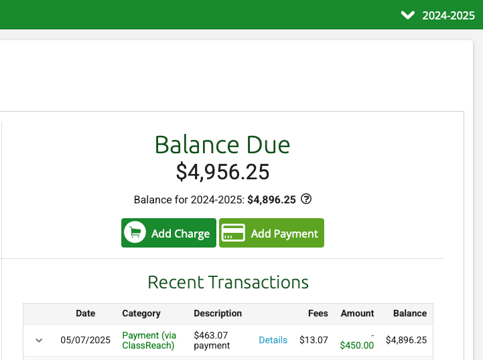Click the Add Payment button
Image resolution: width=483 pixels, height=360 pixels.
pos(271,233)
